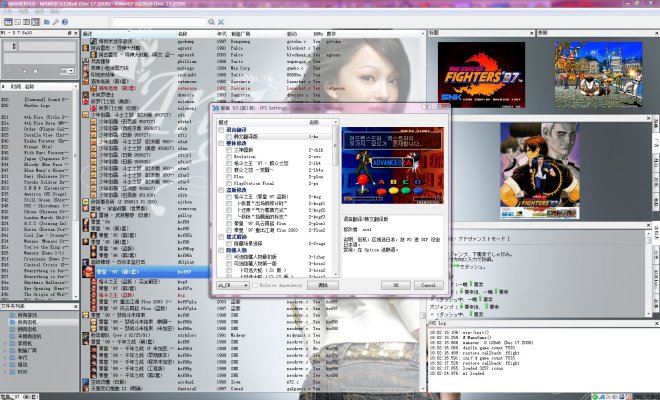Click the stop icon in M1 panel
This screenshot has height=400, width=660.
[x=35, y=71]
